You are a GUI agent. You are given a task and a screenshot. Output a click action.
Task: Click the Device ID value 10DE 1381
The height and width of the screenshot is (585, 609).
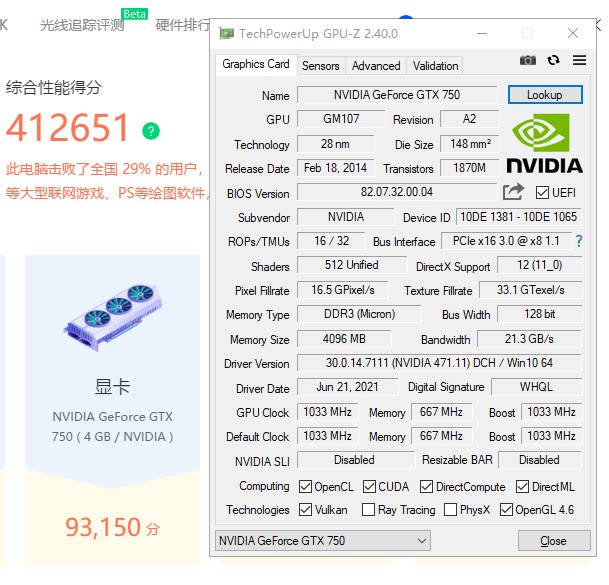[519, 217]
